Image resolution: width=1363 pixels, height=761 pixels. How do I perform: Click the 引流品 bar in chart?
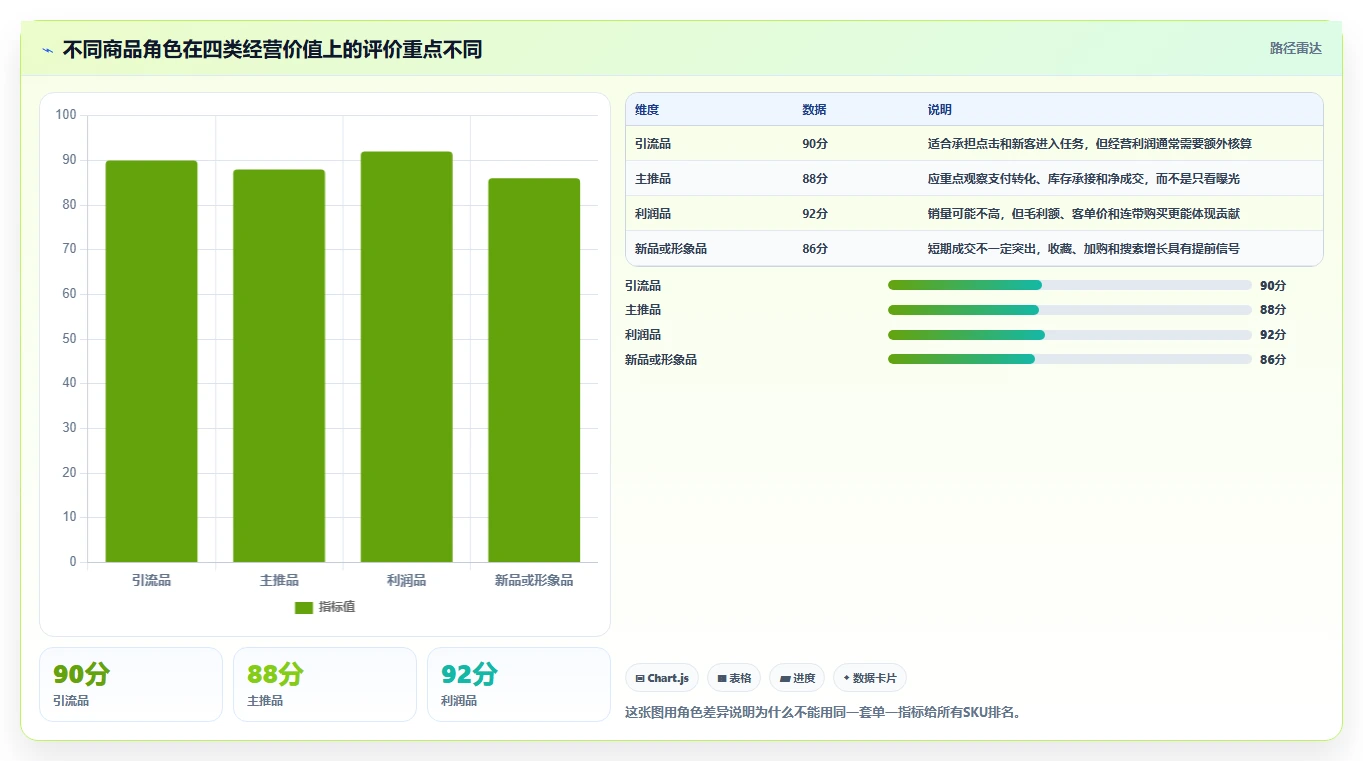(152, 361)
